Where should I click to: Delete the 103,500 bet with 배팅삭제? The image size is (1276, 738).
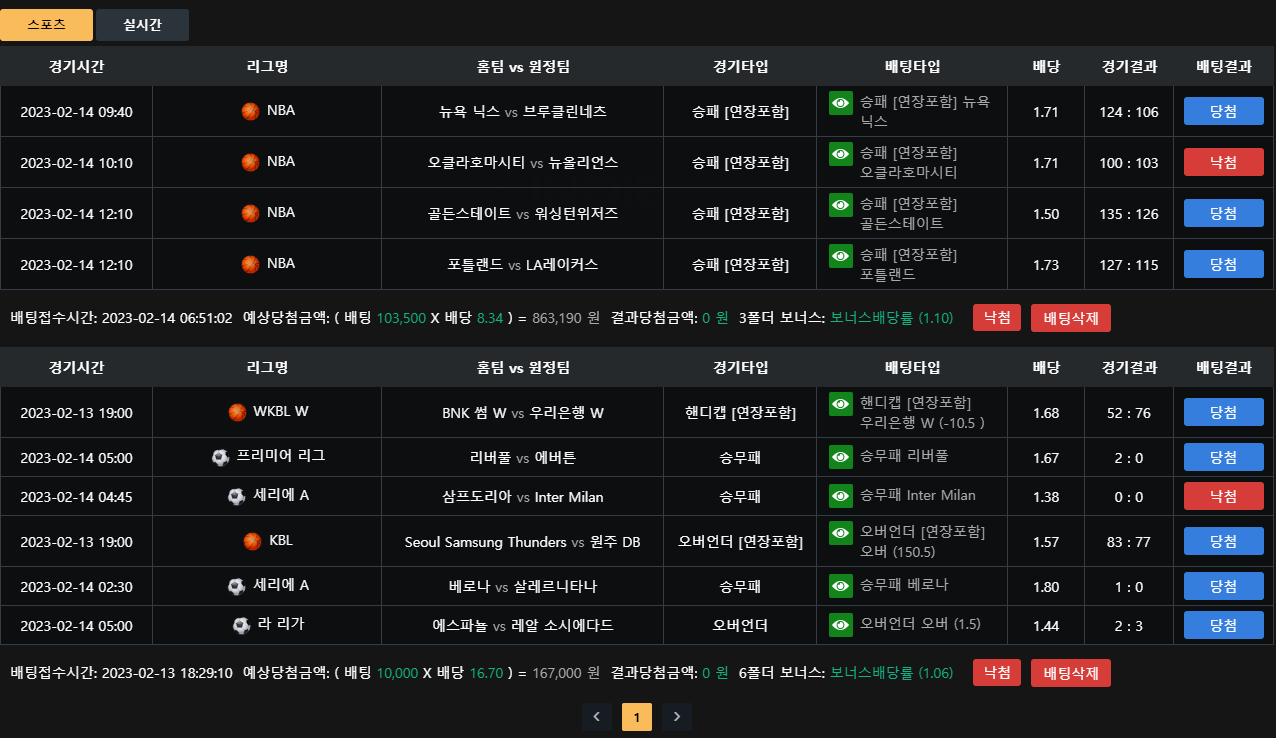[x=1071, y=318]
